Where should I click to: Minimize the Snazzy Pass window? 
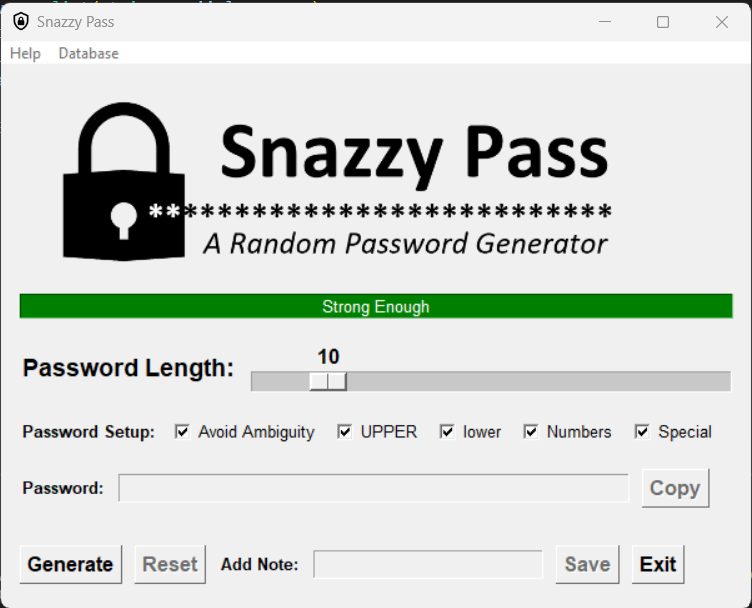tap(605, 22)
